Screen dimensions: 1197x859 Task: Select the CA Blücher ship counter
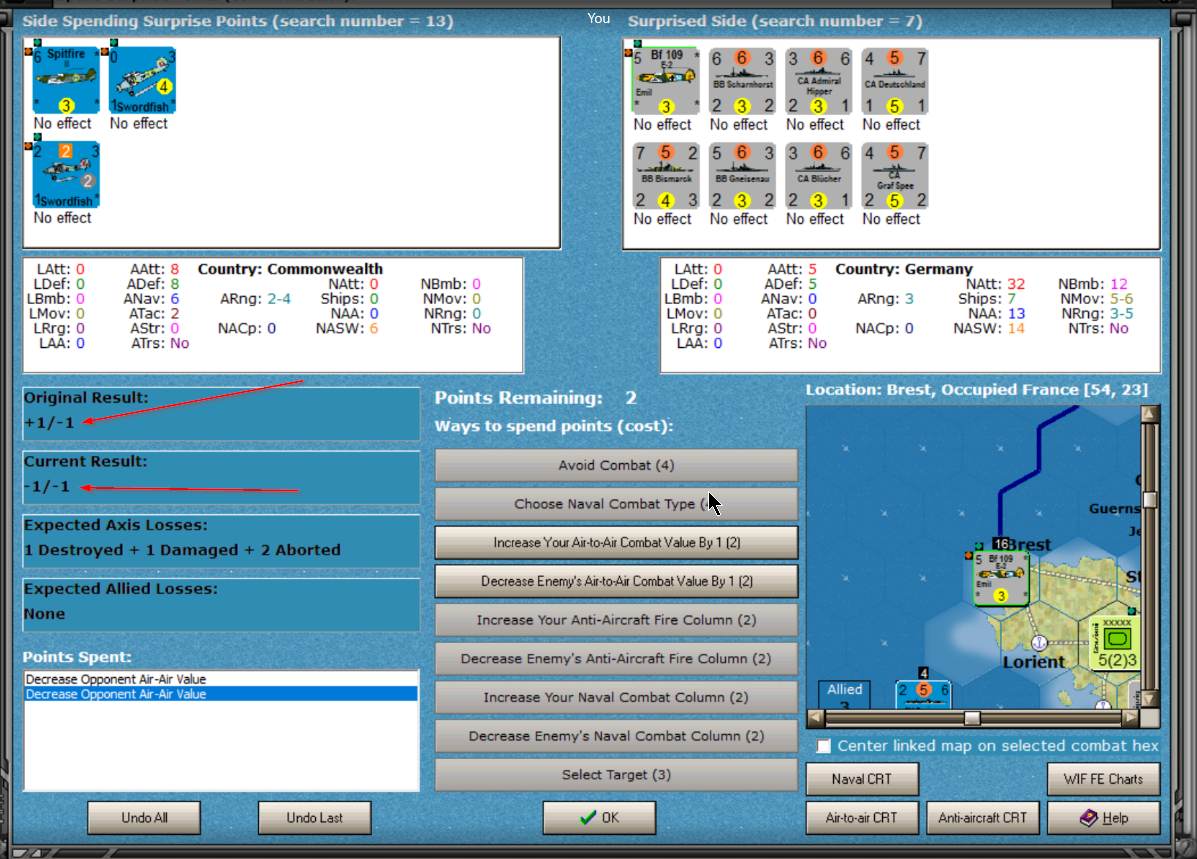point(818,176)
